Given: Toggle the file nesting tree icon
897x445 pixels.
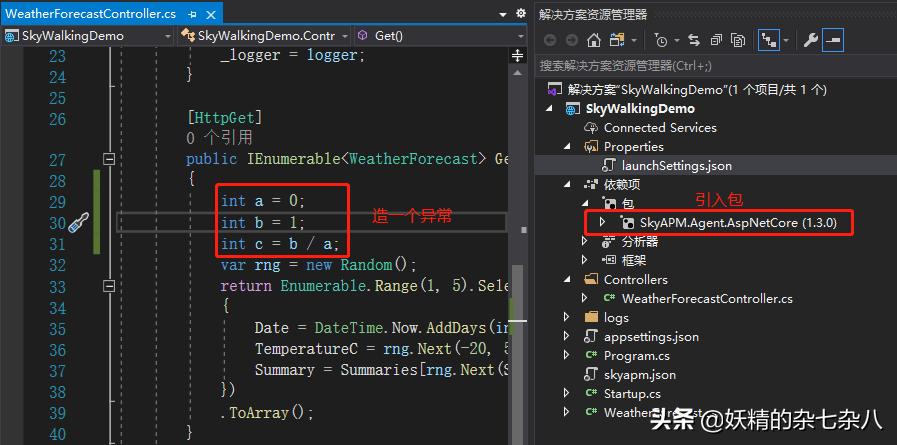Looking at the screenshot, I should (768, 40).
